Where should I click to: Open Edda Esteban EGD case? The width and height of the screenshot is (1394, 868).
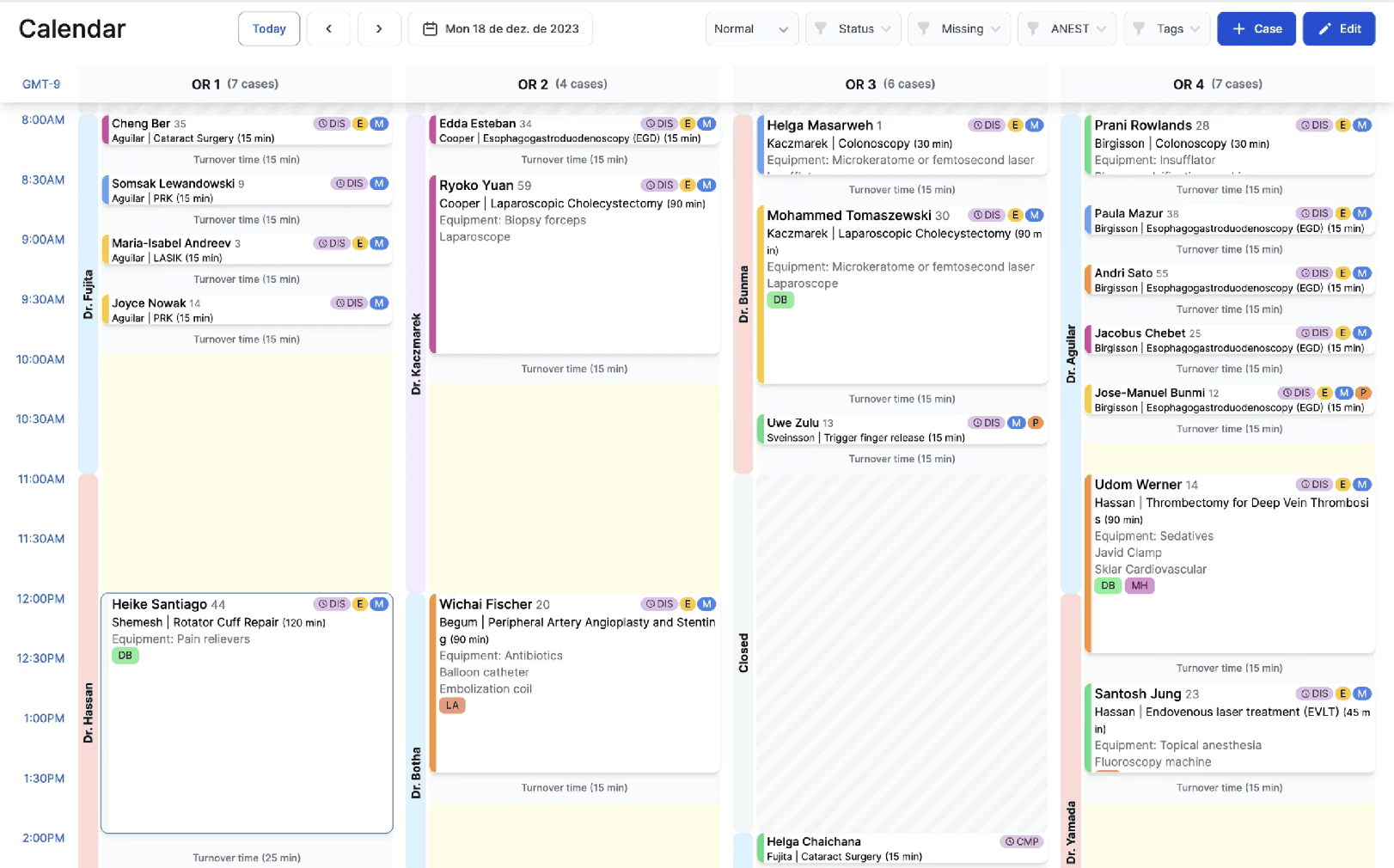pyautogui.click(x=574, y=131)
